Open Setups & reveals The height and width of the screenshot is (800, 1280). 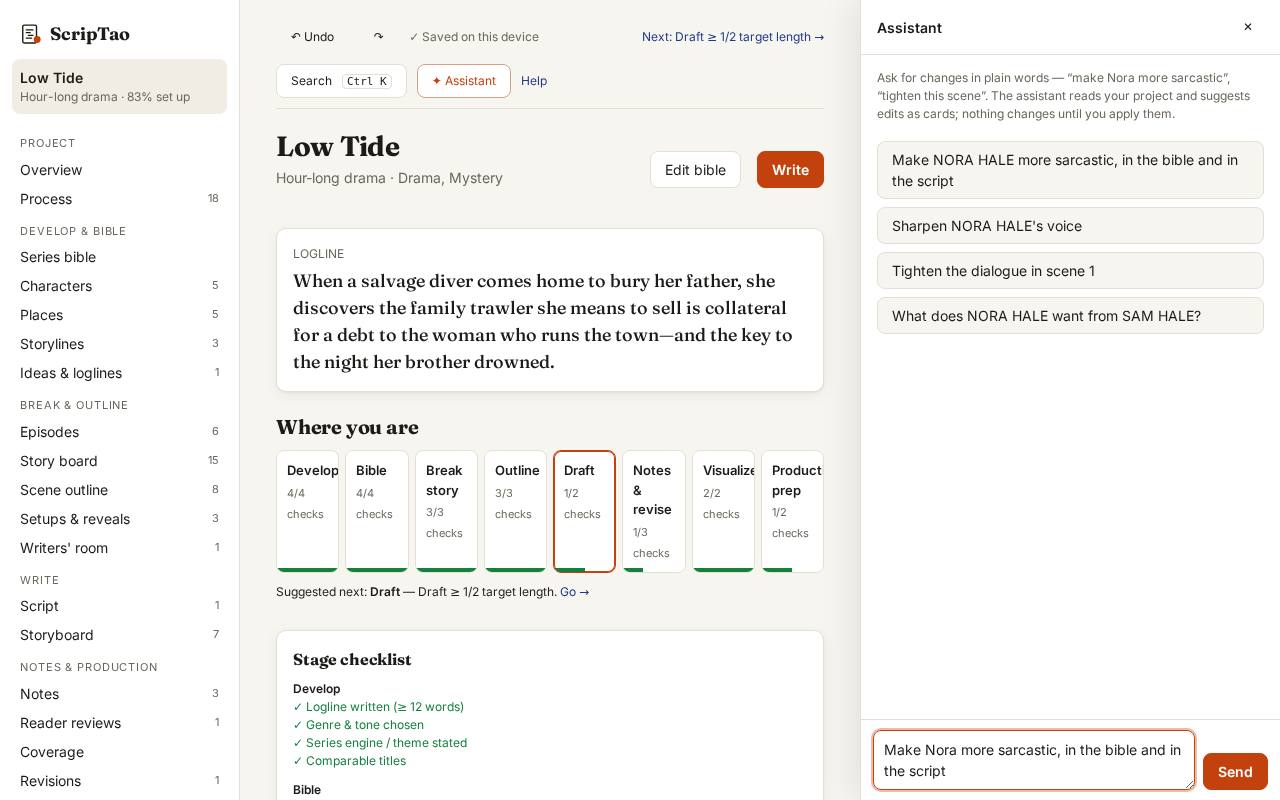click(x=119, y=519)
